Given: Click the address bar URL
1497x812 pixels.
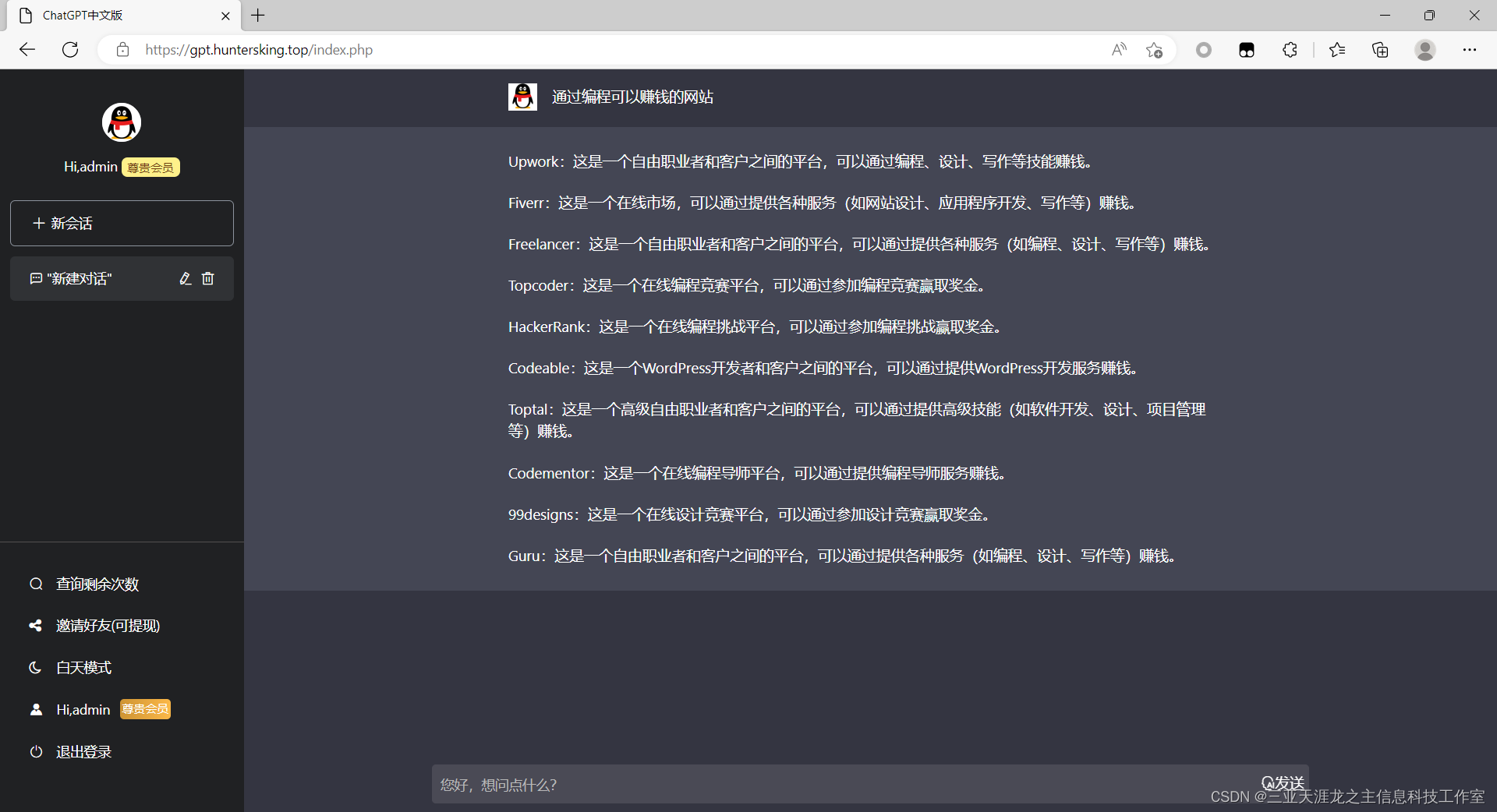Looking at the screenshot, I should (259, 50).
